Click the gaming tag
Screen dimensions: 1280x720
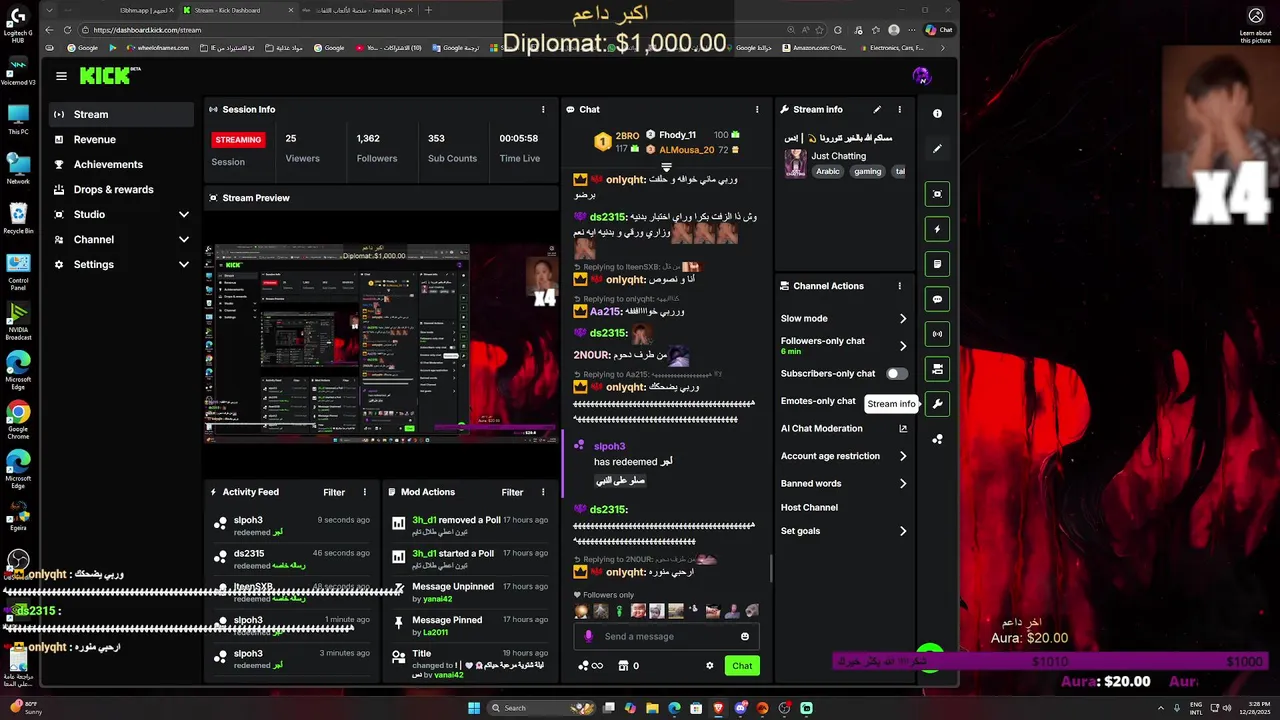click(x=868, y=171)
